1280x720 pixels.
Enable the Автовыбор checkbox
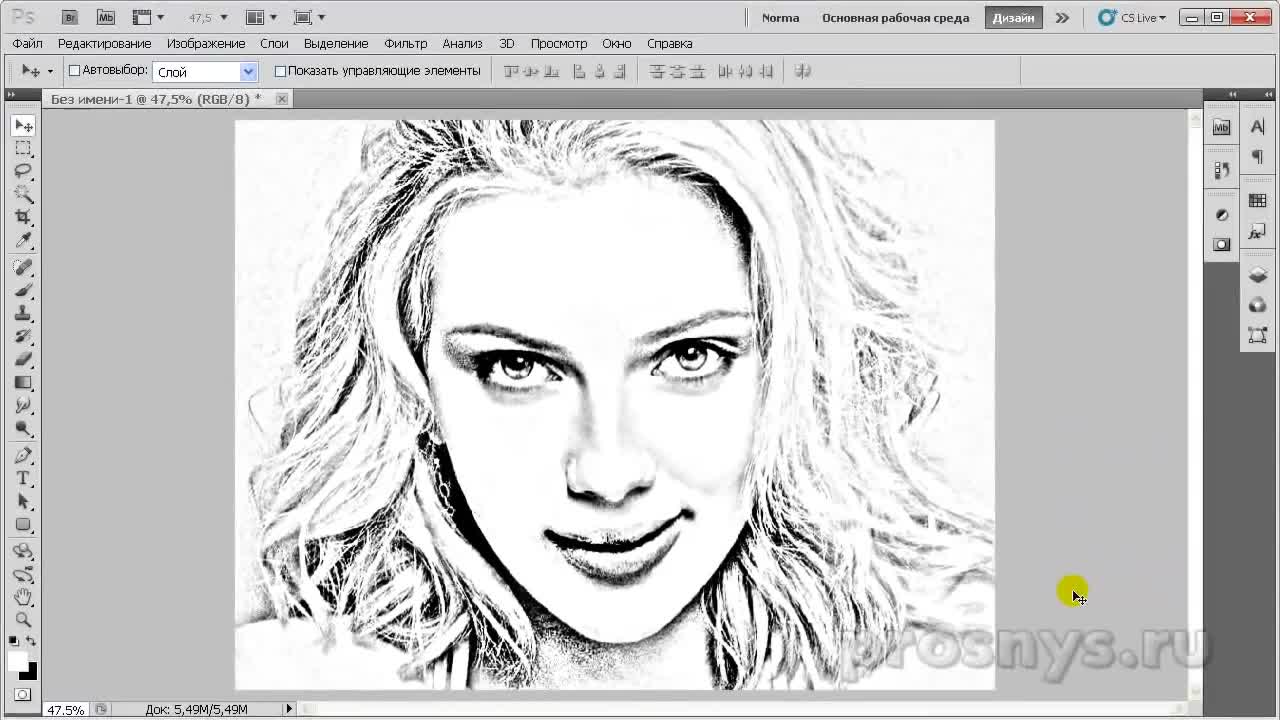[74, 71]
